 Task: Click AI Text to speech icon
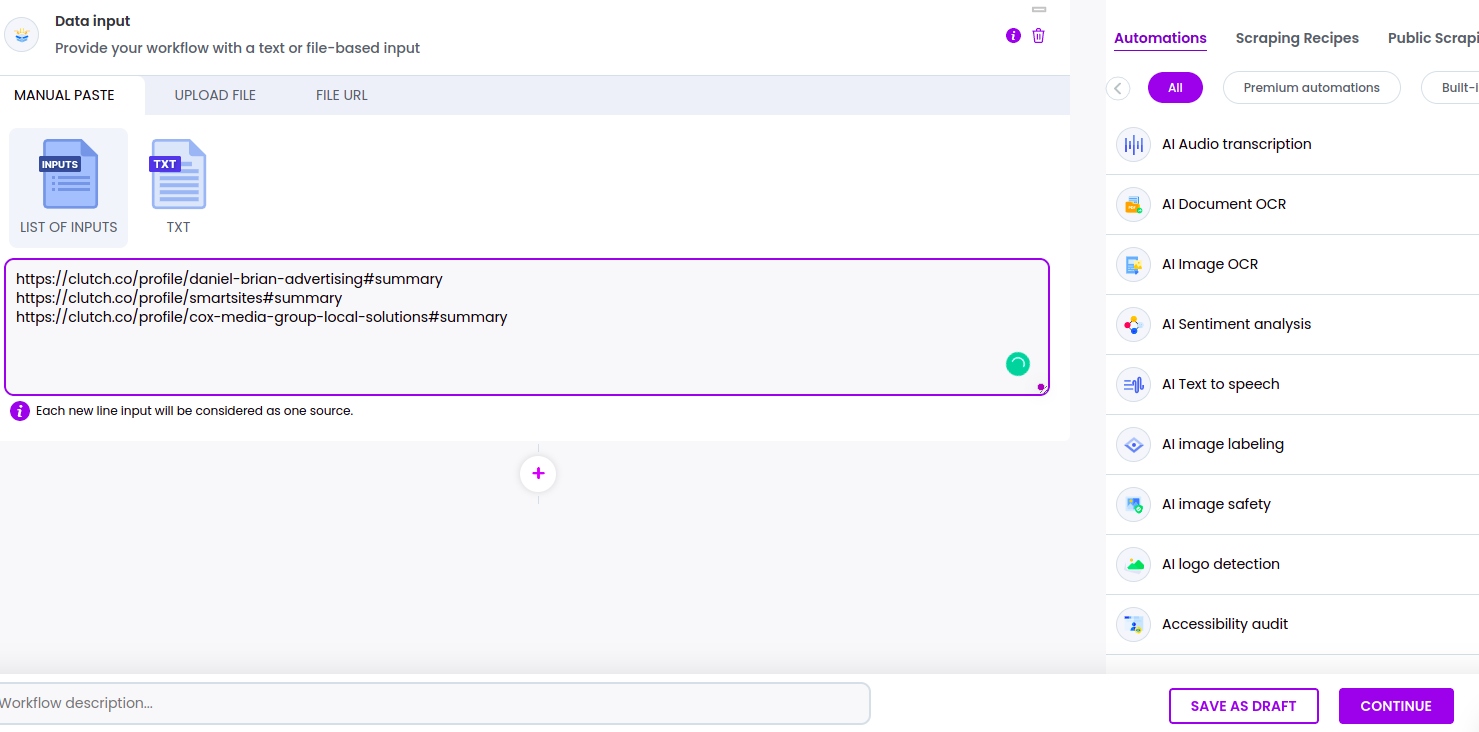[x=1134, y=384]
